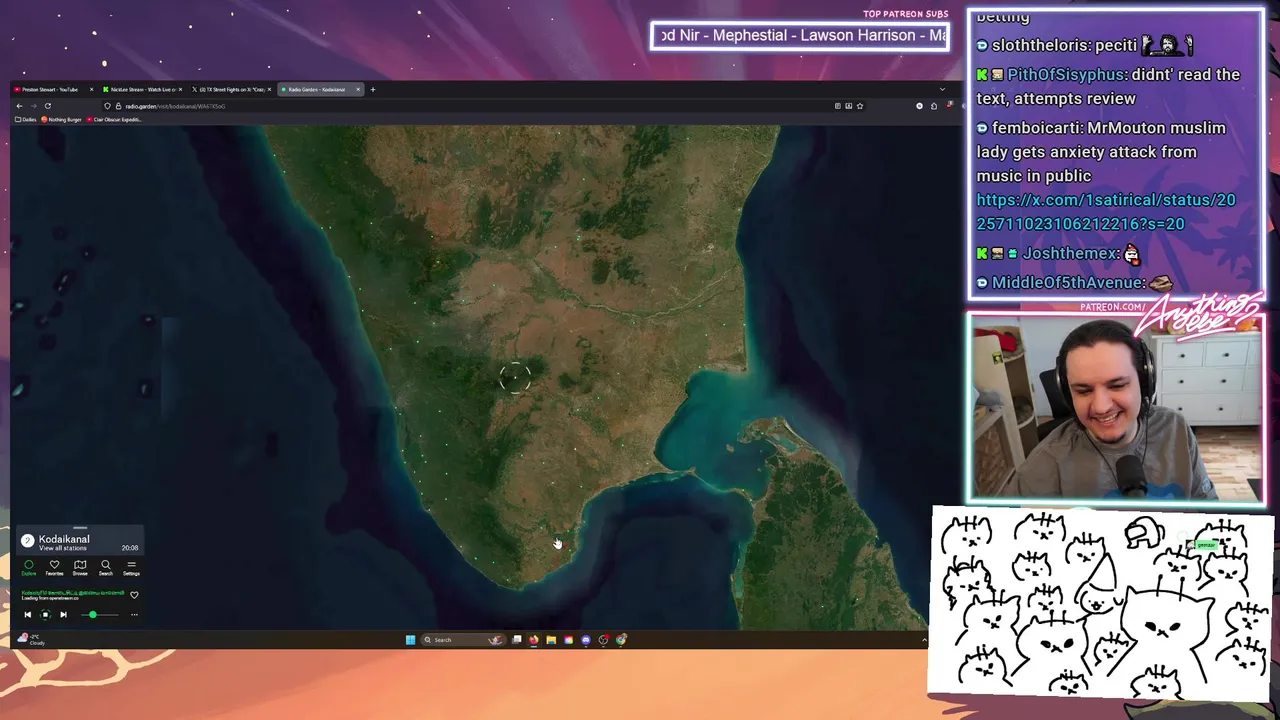Open the tab list dropdown arrow

click(941, 89)
